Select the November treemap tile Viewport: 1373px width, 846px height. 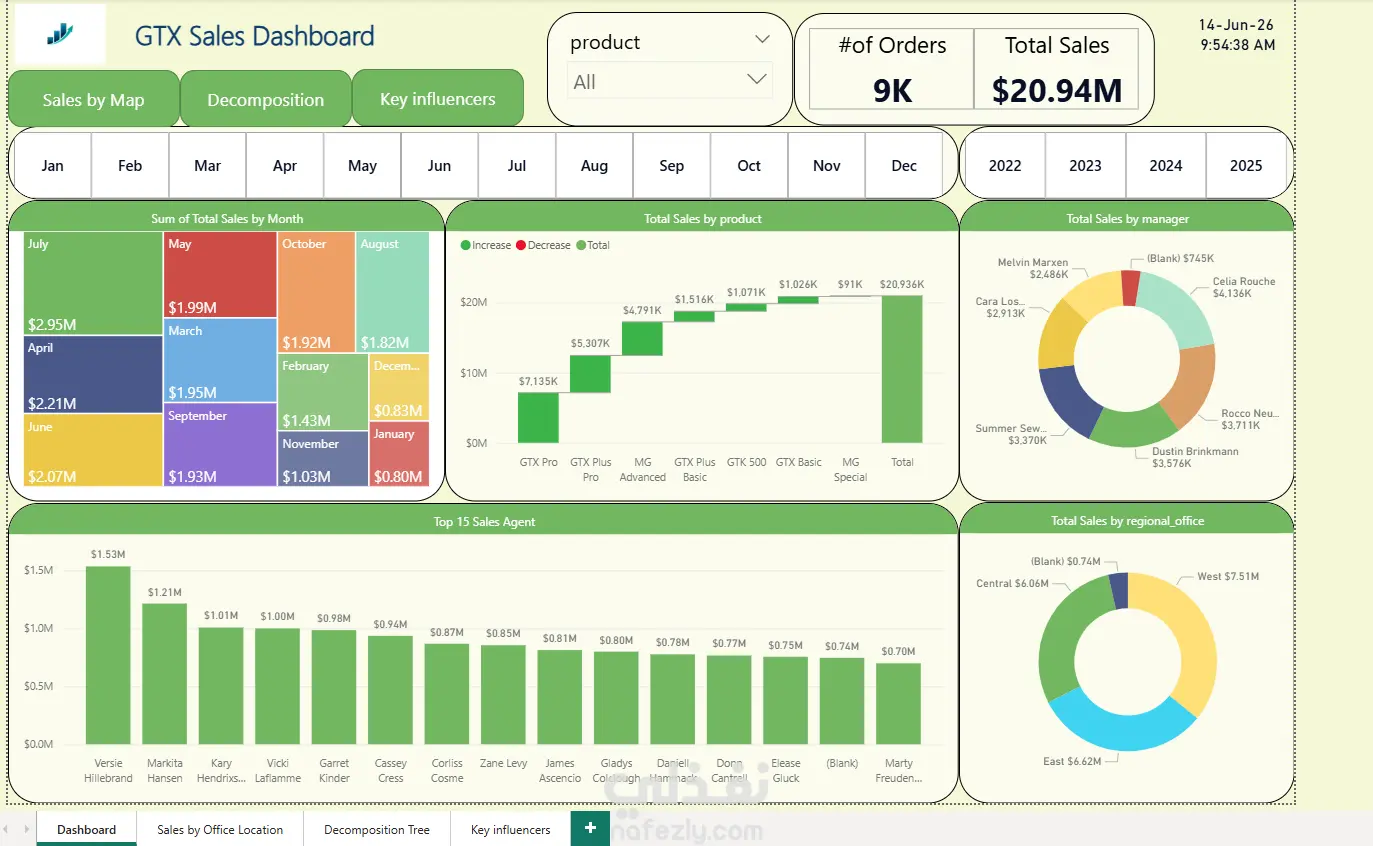point(323,460)
